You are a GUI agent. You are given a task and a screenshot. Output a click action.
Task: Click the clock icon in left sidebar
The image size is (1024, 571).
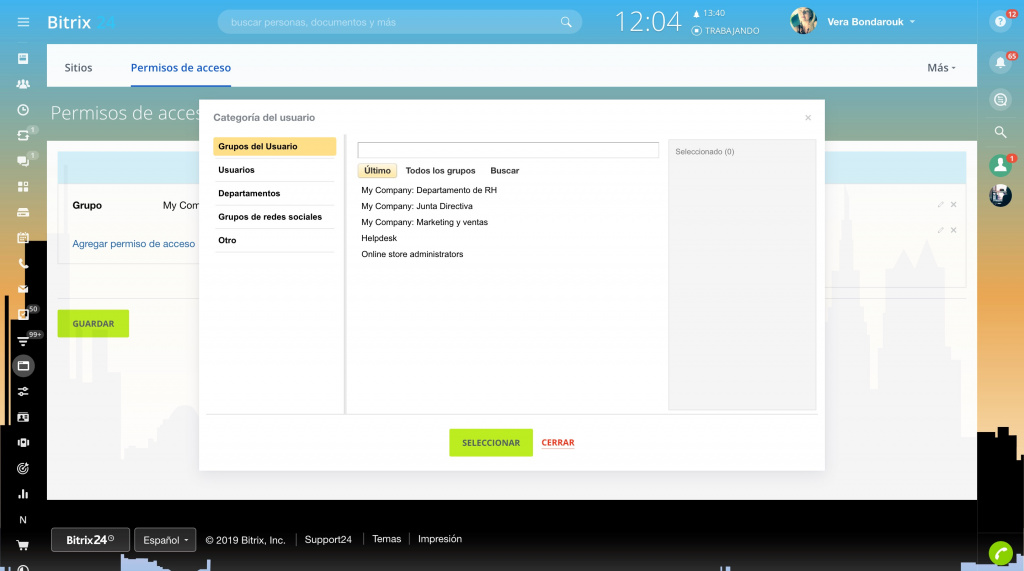(x=23, y=110)
